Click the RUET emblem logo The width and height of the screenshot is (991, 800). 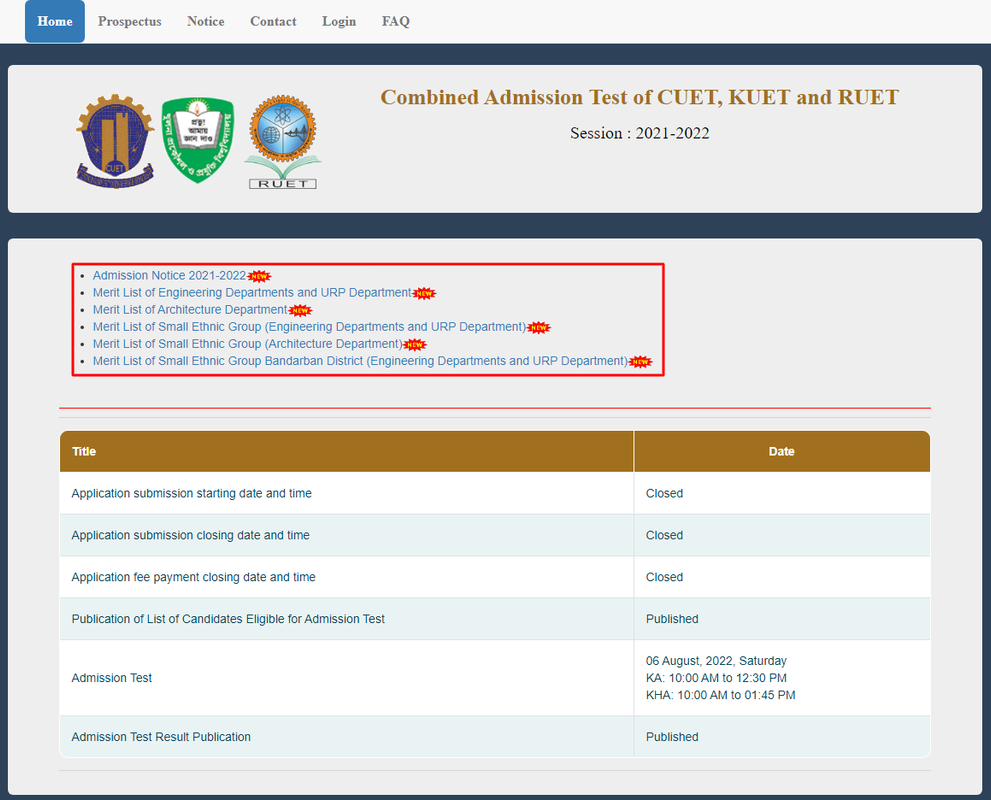tap(283, 142)
